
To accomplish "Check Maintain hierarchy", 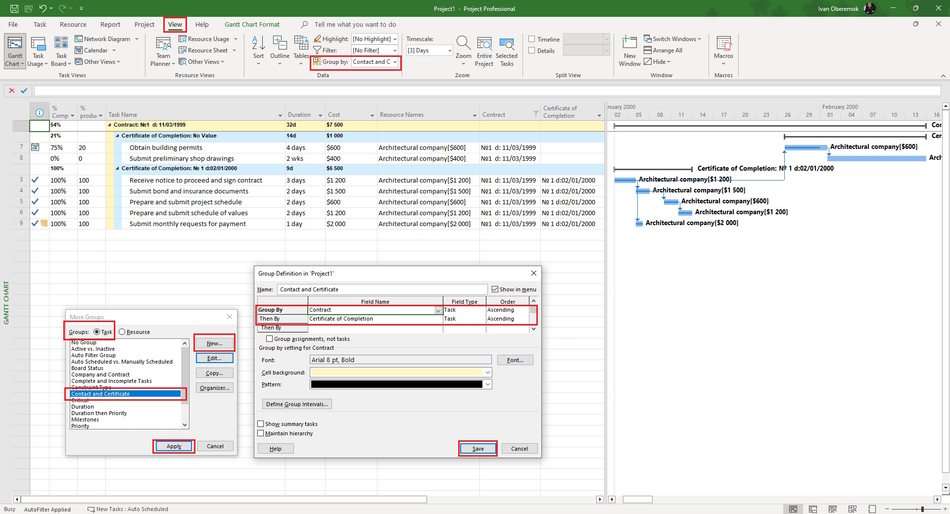I will pos(261,433).
